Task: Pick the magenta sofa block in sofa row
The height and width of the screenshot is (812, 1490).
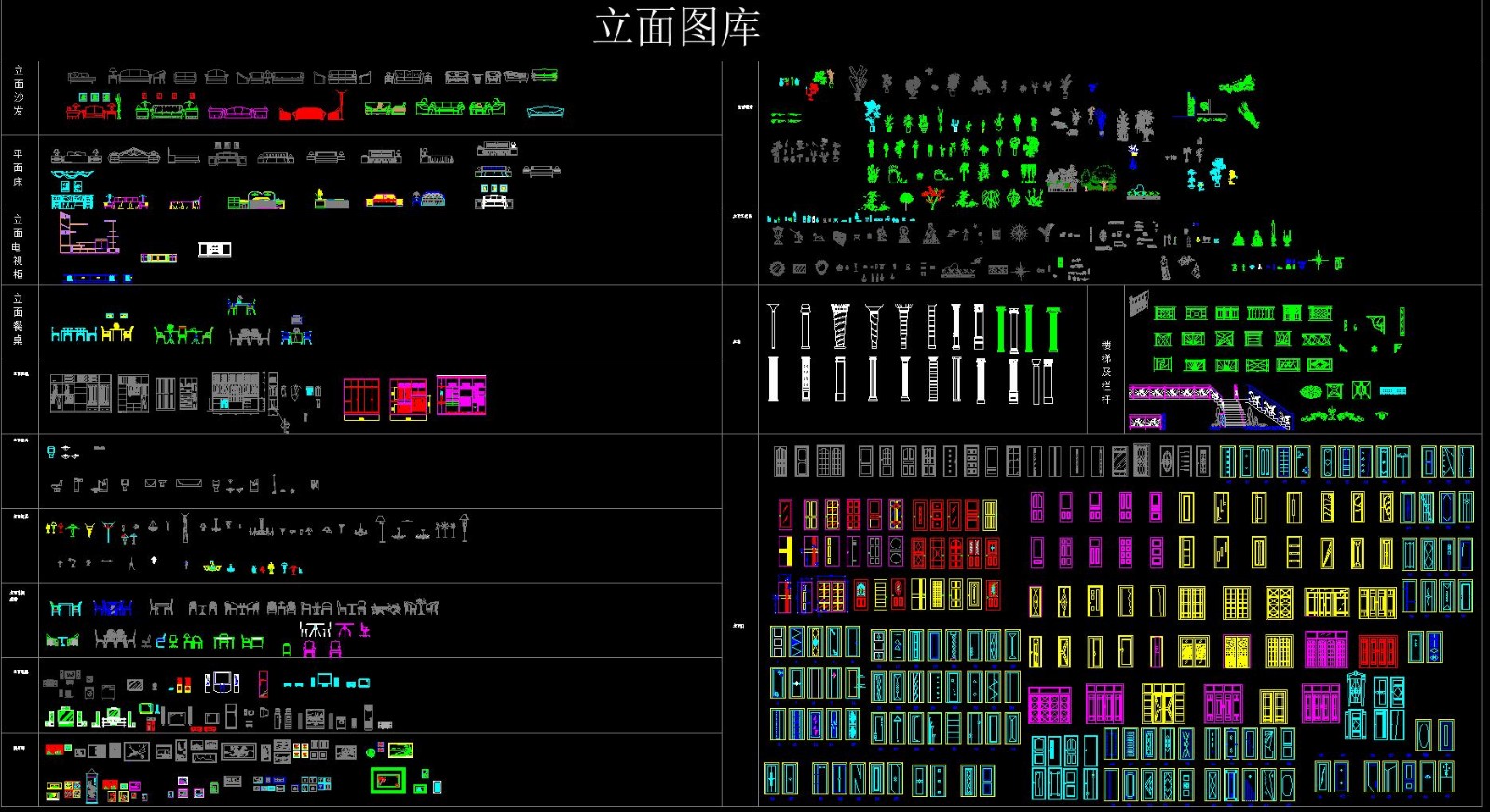Action: 237,113
